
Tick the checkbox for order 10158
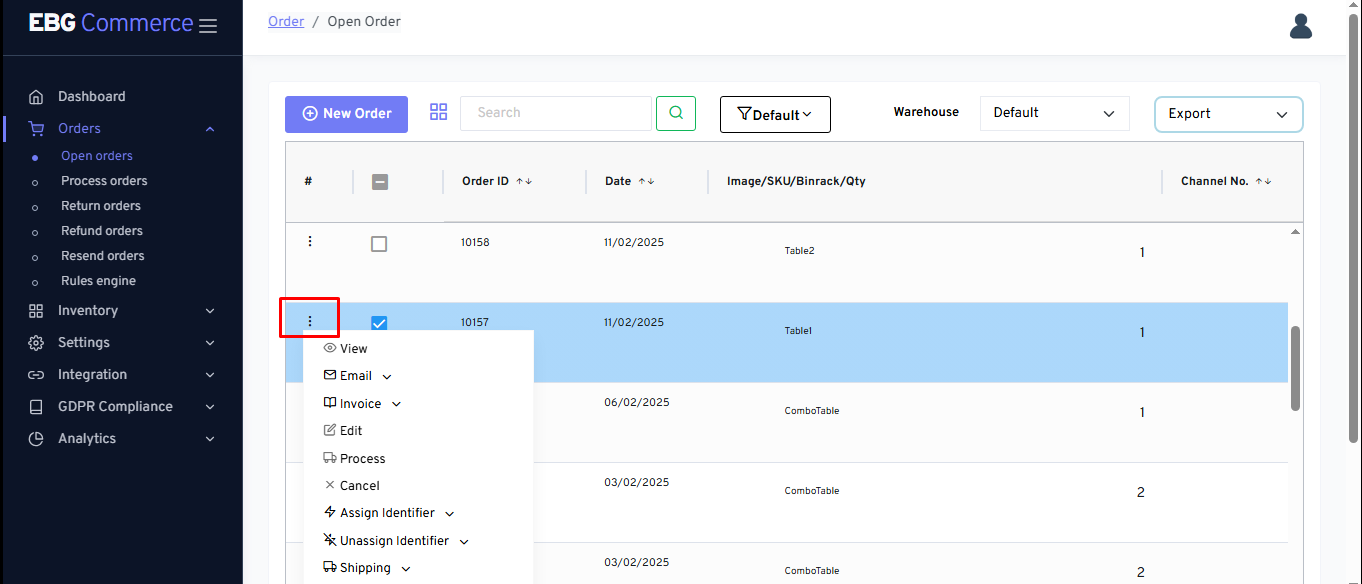click(379, 243)
